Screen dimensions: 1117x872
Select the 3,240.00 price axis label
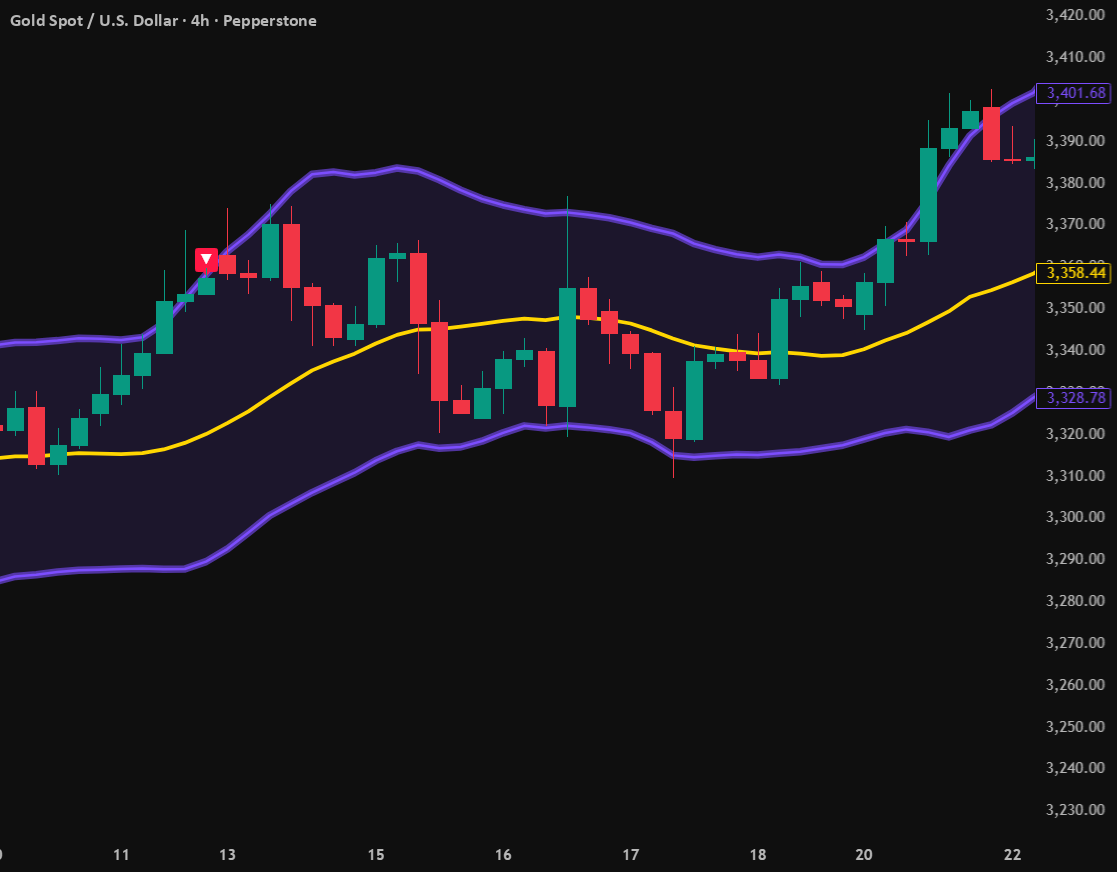1075,769
